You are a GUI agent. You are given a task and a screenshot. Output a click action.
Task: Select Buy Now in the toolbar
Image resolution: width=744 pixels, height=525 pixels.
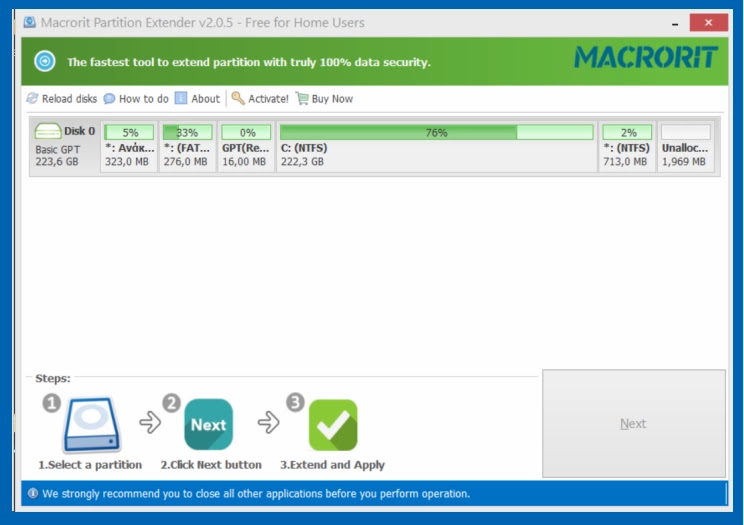point(325,98)
